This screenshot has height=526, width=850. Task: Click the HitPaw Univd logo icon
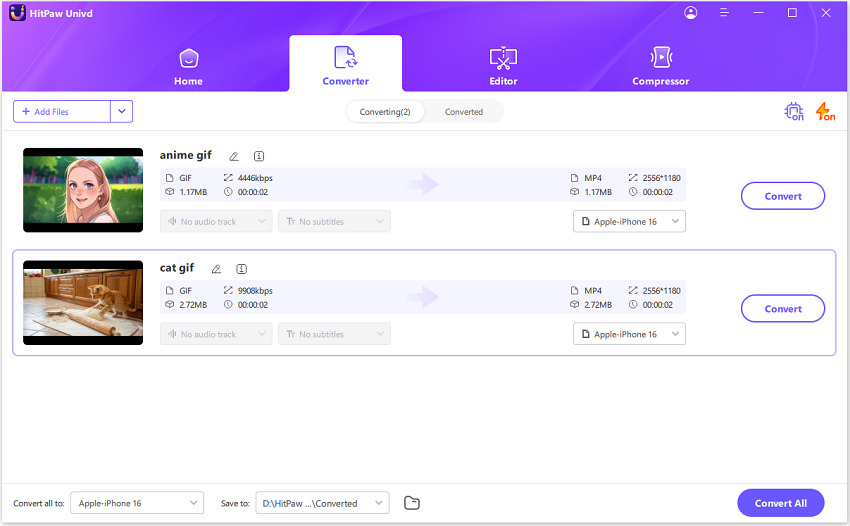point(17,13)
